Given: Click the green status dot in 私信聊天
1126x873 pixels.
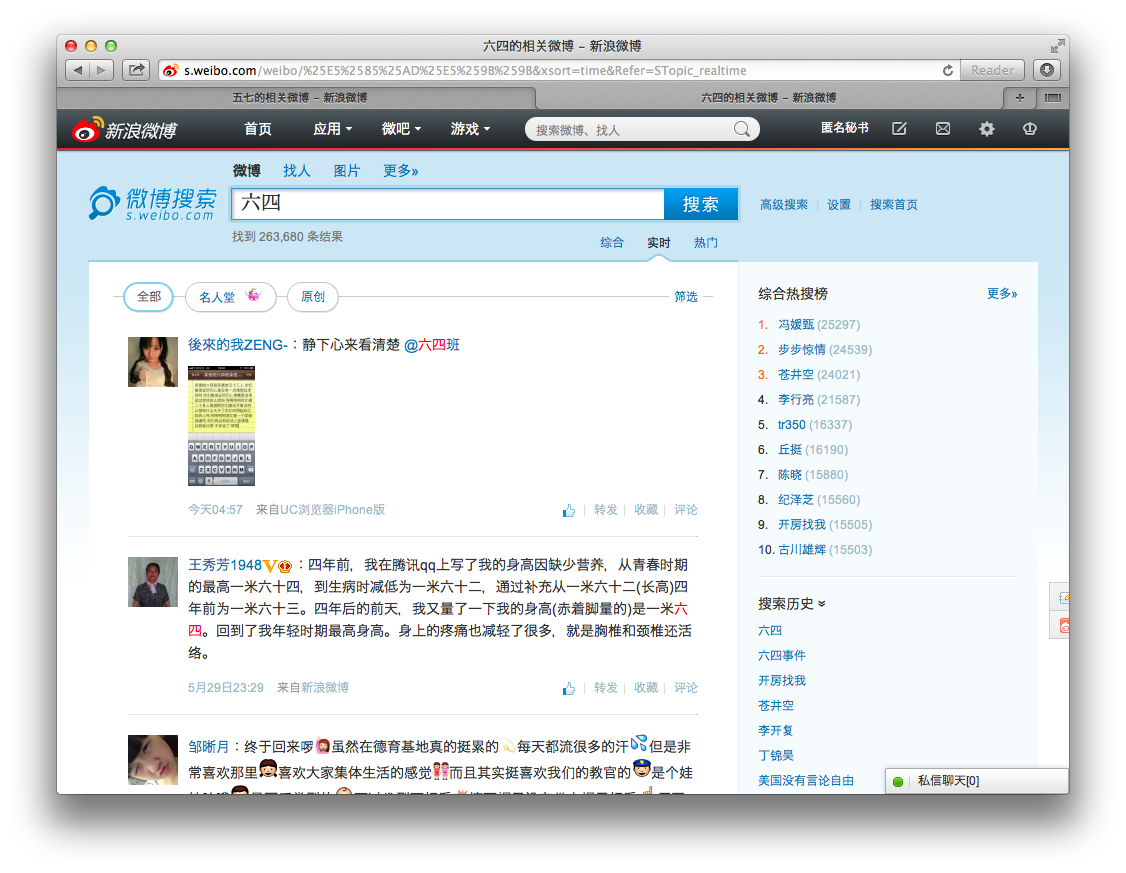Looking at the screenshot, I should point(898,781).
